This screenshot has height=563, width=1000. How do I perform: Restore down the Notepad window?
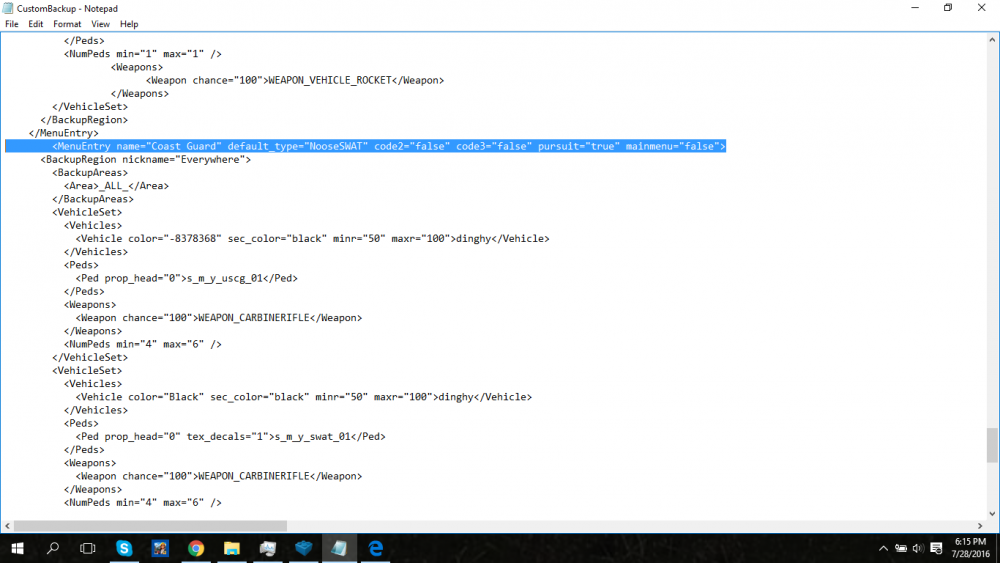(x=948, y=8)
